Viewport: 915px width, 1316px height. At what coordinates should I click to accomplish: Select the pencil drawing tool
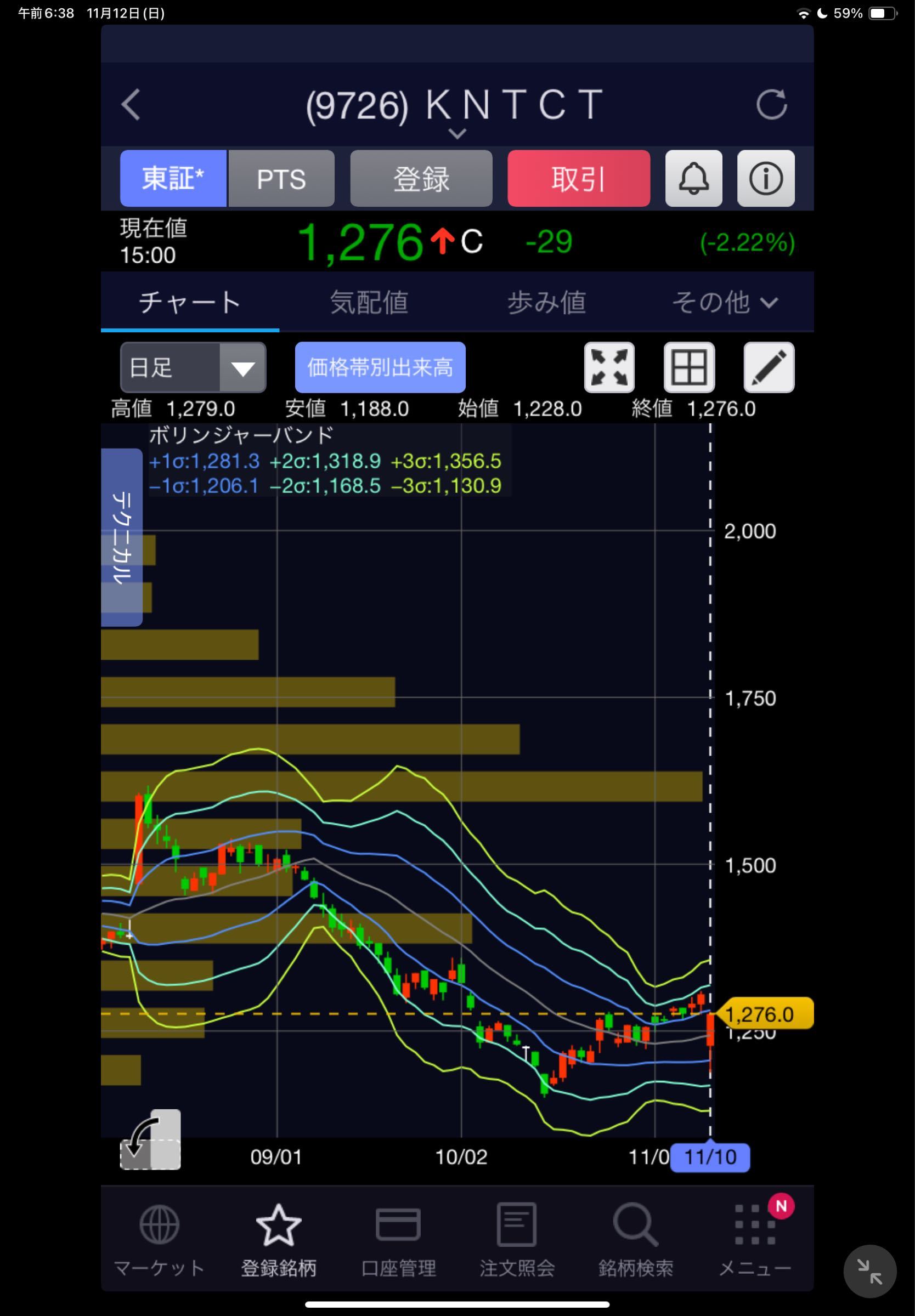point(768,367)
